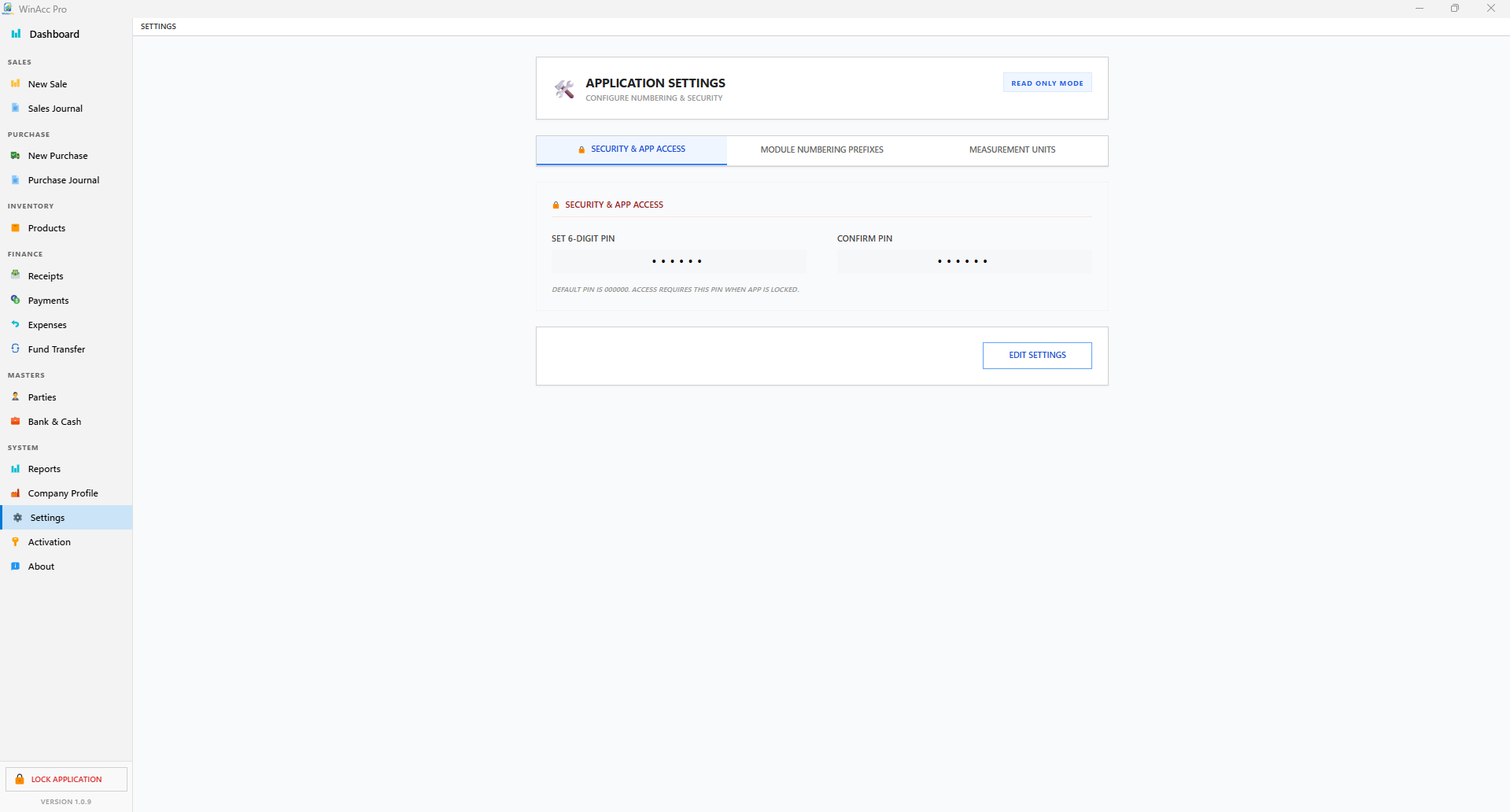Screen dimensions: 1510x812
Task: Click the New Sale icon
Action: tap(15, 83)
